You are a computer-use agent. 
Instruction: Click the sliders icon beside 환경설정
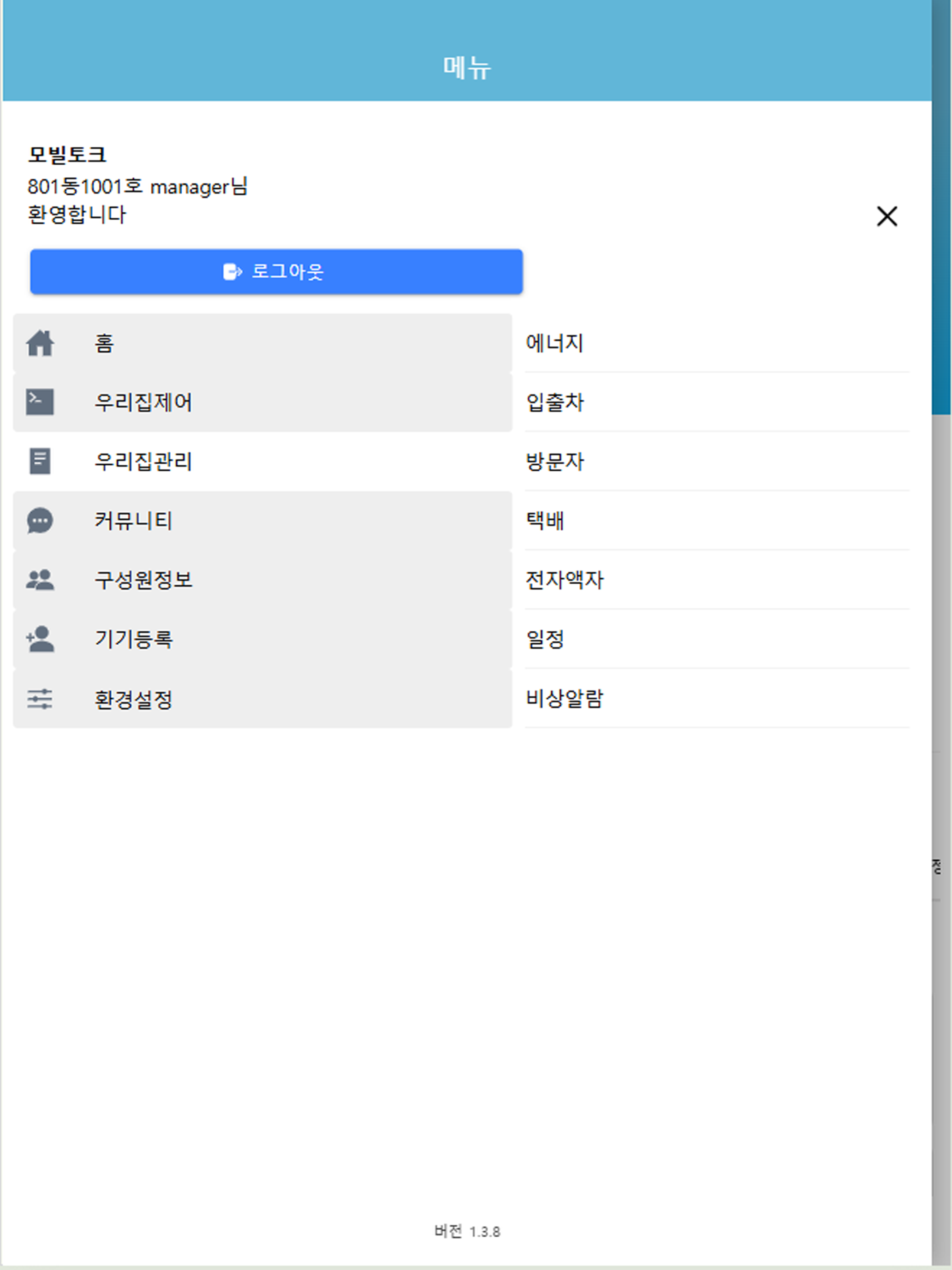[40, 699]
